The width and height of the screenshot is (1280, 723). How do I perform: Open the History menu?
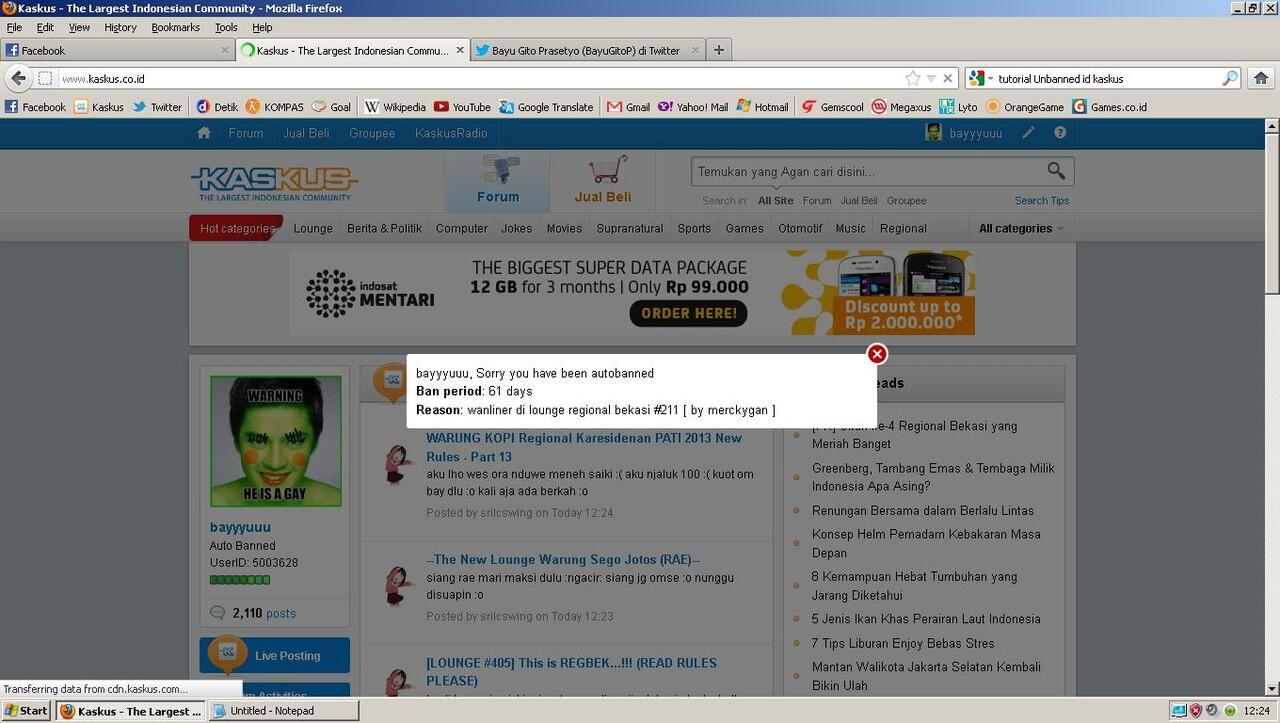pyautogui.click(x=120, y=27)
